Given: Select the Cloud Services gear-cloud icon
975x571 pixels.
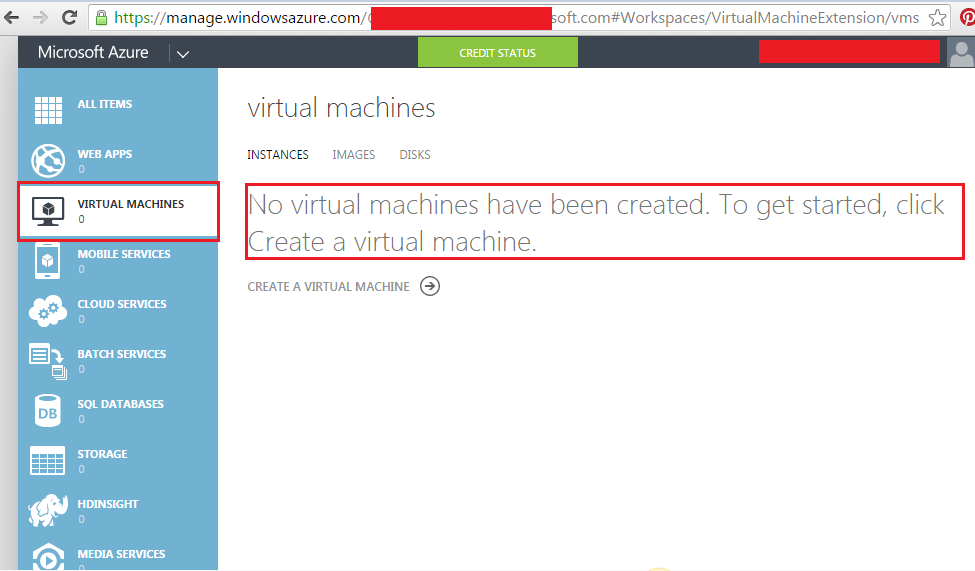Looking at the screenshot, I should pos(48,310).
